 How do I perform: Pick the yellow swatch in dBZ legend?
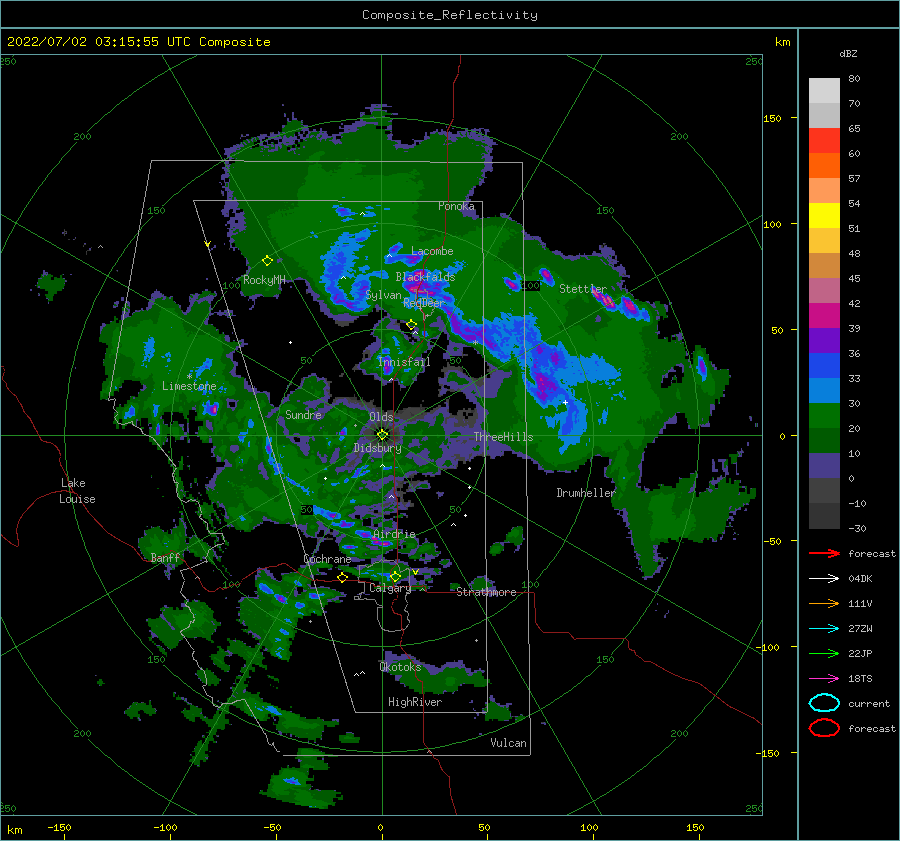(824, 216)
